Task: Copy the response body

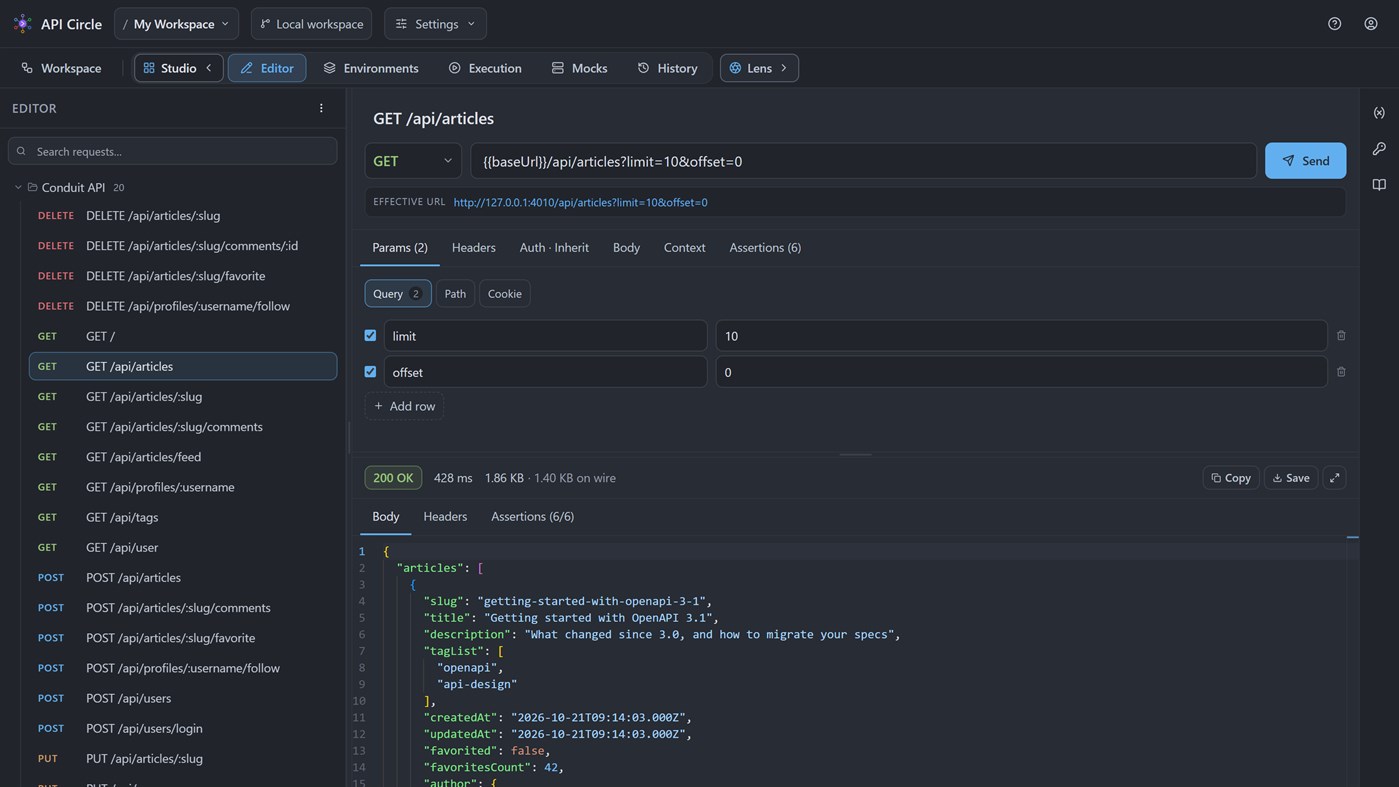Action: (1230, 478)
